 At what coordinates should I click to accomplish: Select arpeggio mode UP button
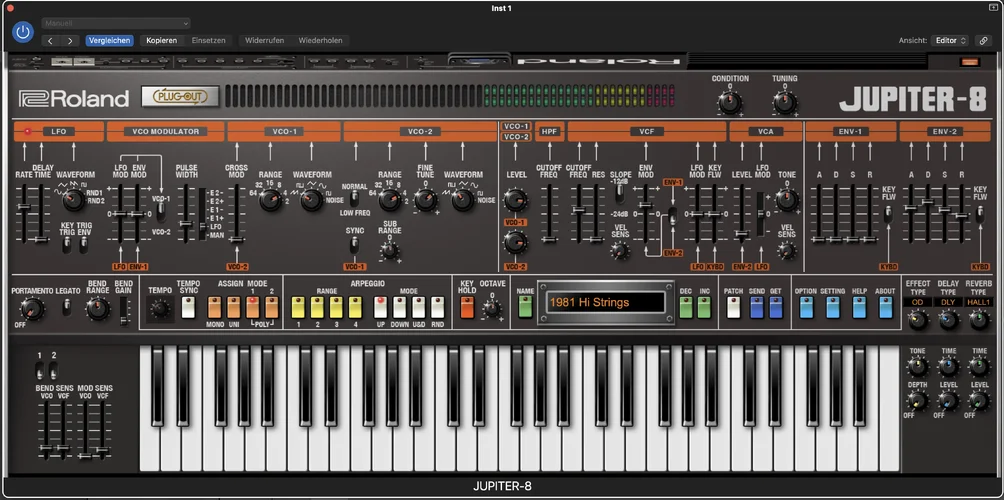pos(380,307)
